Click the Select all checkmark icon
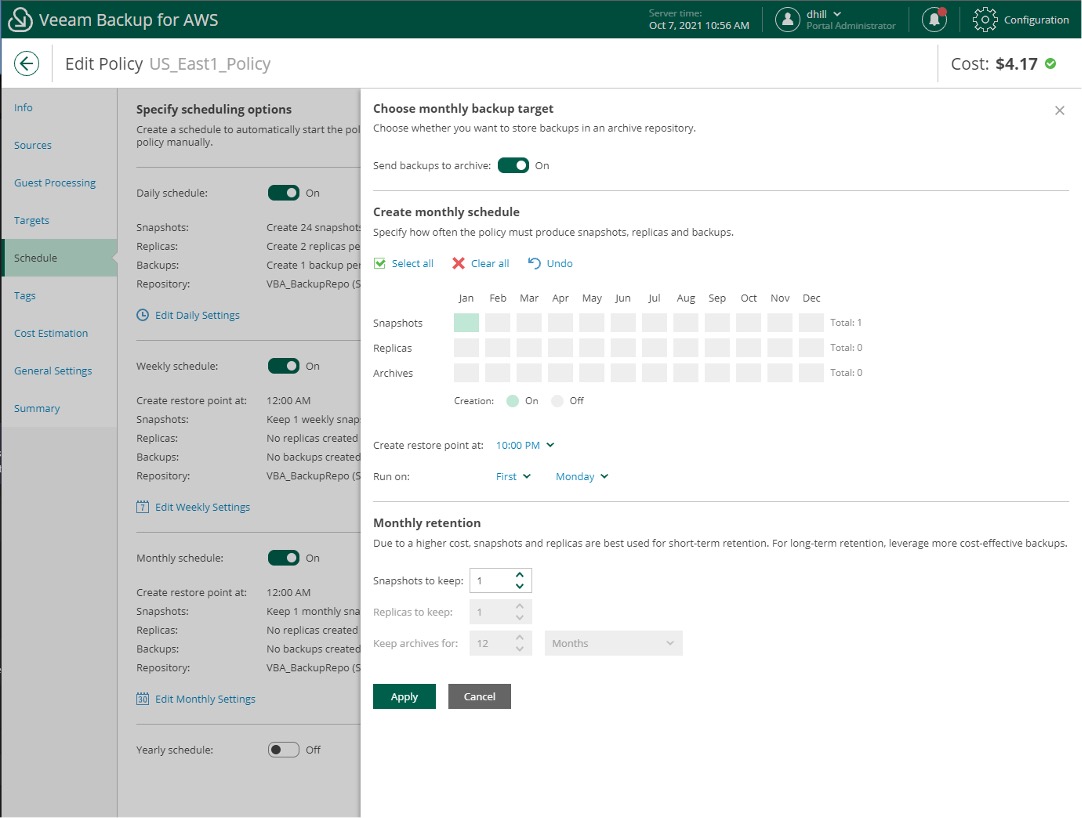 [380, 263]
